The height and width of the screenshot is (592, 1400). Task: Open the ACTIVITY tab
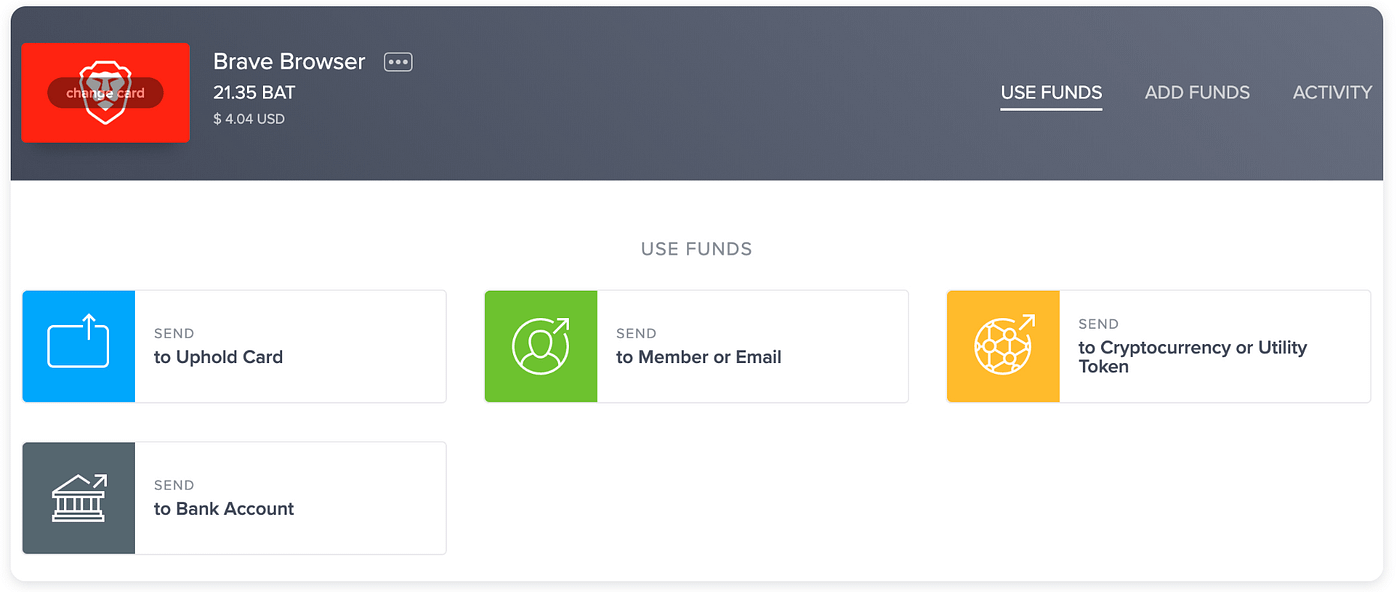click(1332, 92)
